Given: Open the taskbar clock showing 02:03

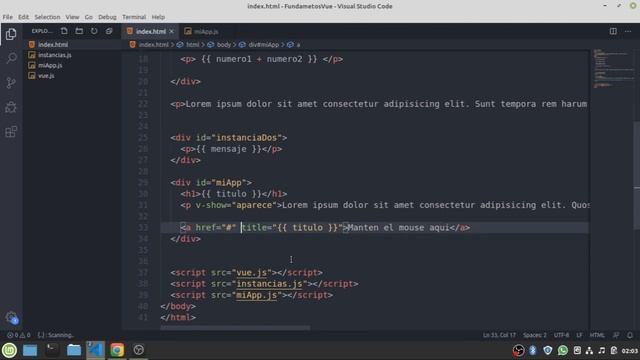Looking at the screenshot, I should (629, 351).
